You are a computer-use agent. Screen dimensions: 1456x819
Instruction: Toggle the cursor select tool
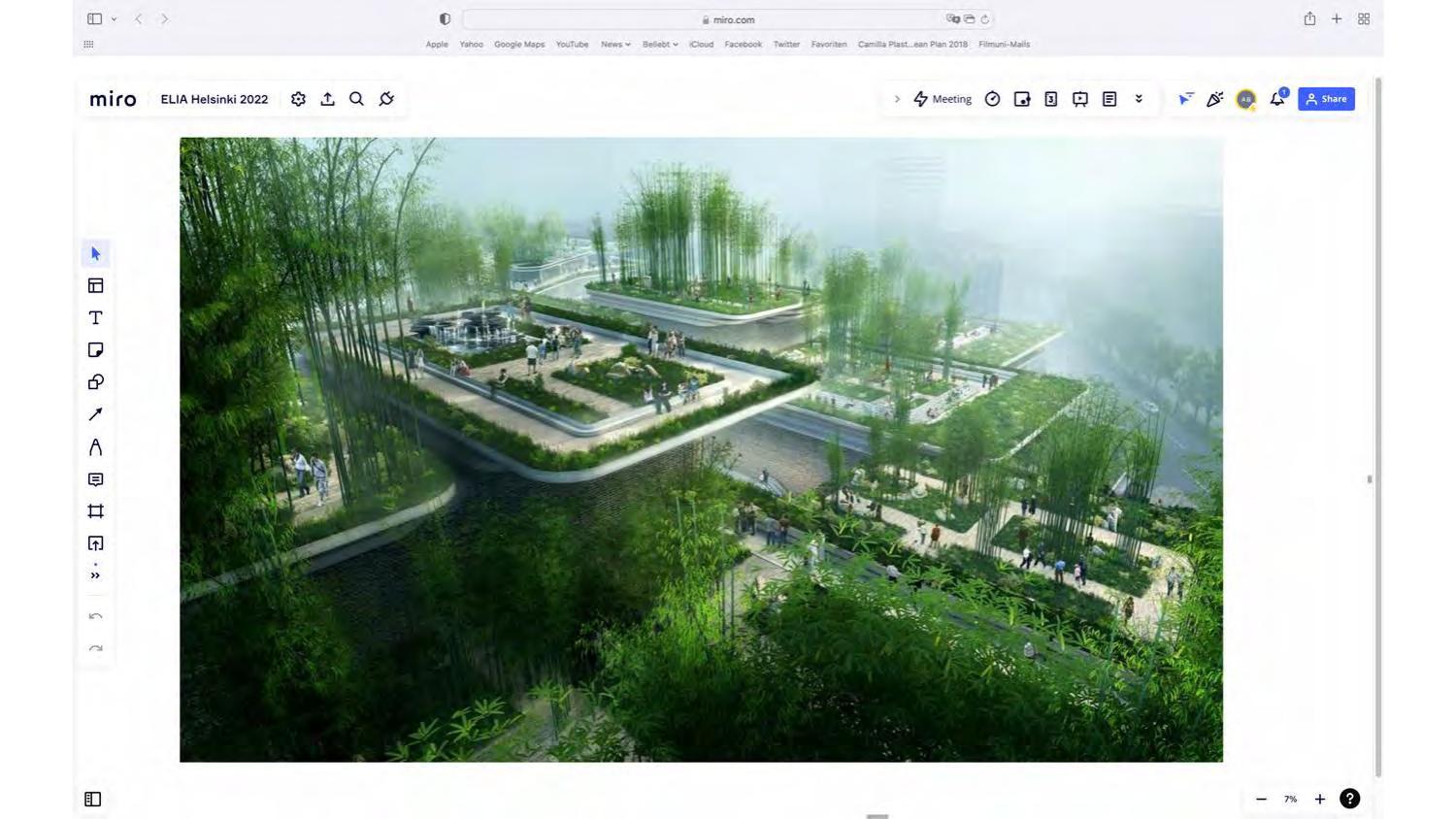tap(95, 254)
